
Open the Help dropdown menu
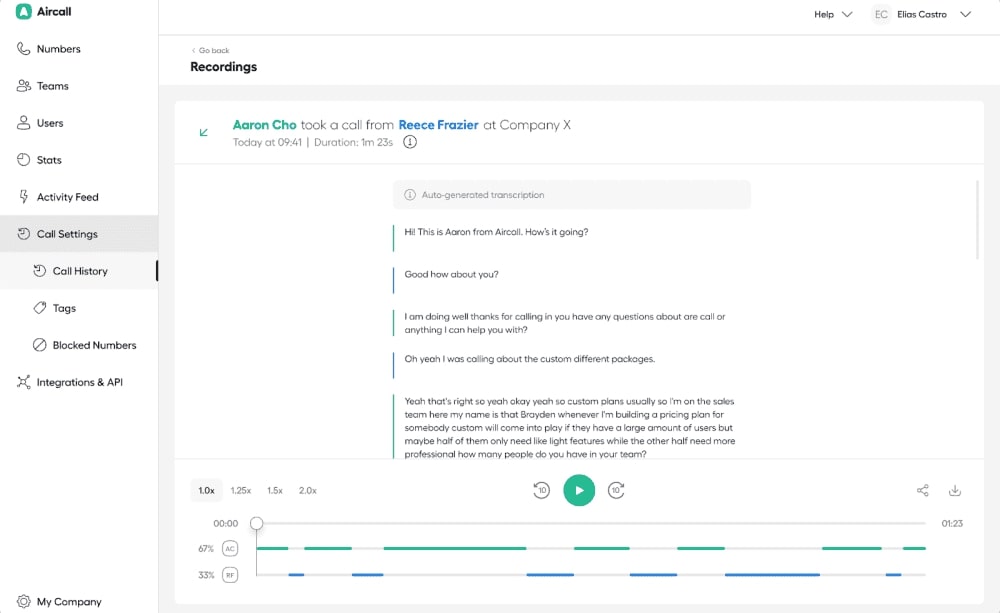click(x=832, y=15)
